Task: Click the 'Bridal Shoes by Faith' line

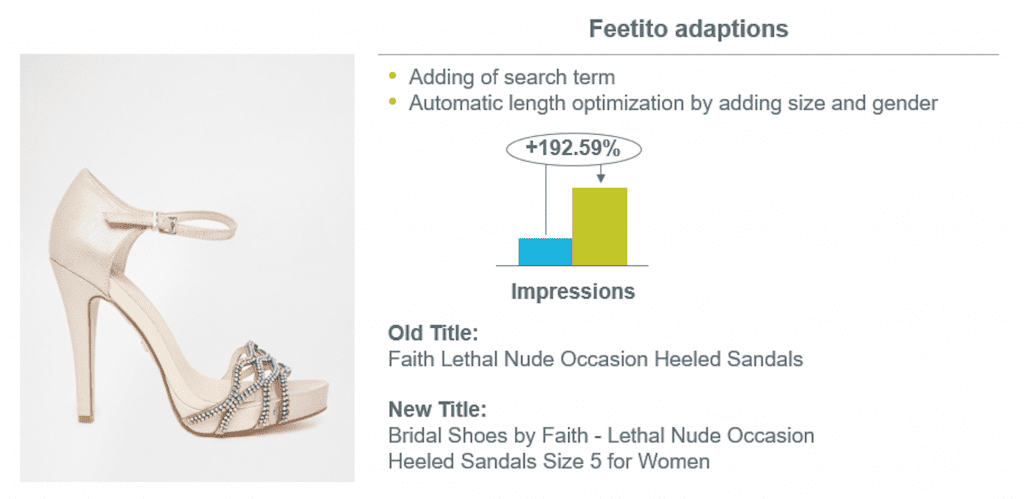Action: coord(601,435)
